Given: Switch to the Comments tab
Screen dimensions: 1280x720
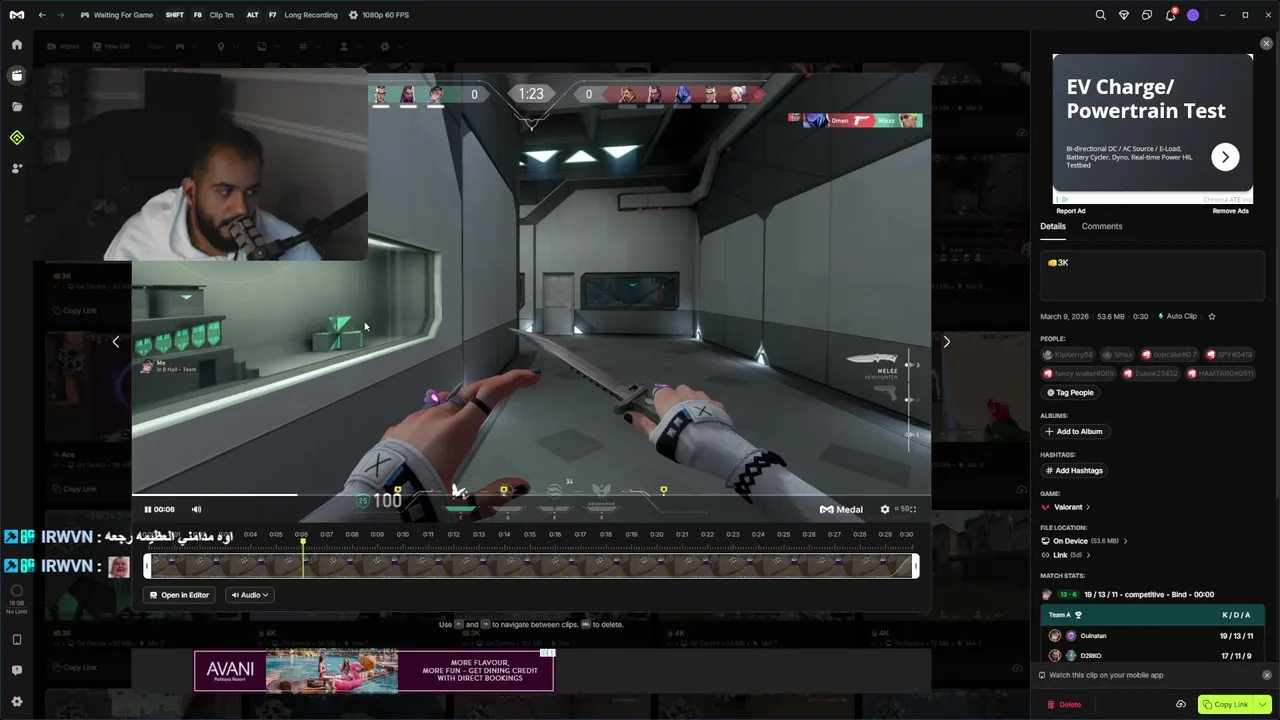Looking at the screenshot, I should point(1102,226).
